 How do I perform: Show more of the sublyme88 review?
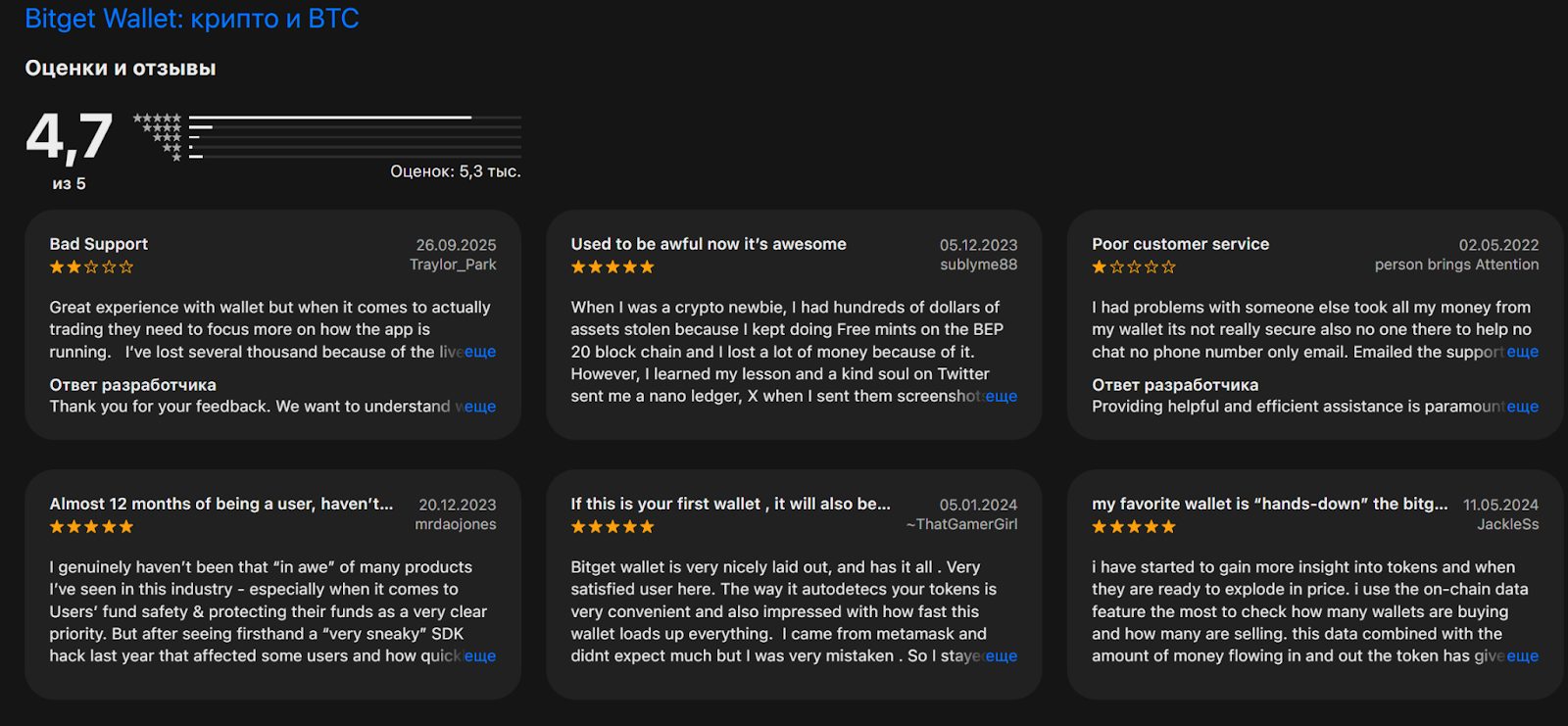click(x=1001, y=396)
